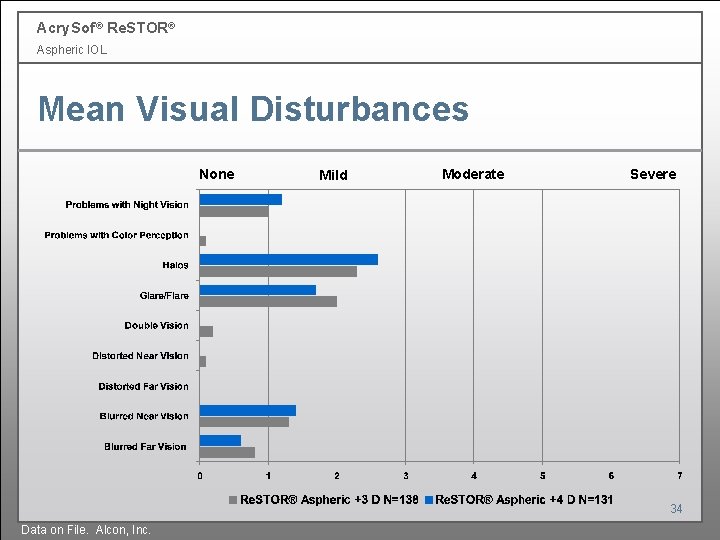The image size is (720, 540).
Task: Click the gray legend swatch for +3 D
Action: tap(233, 500)
